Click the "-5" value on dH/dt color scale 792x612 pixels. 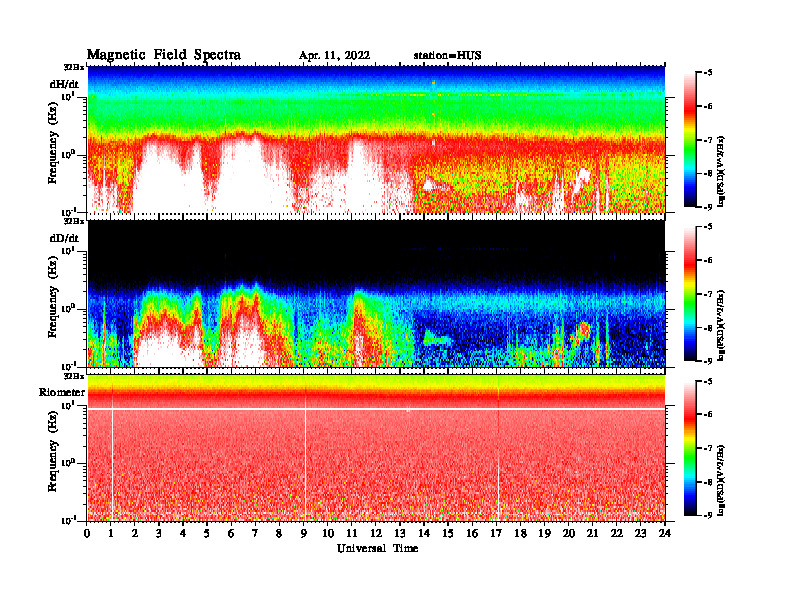(x=708, y=73)
